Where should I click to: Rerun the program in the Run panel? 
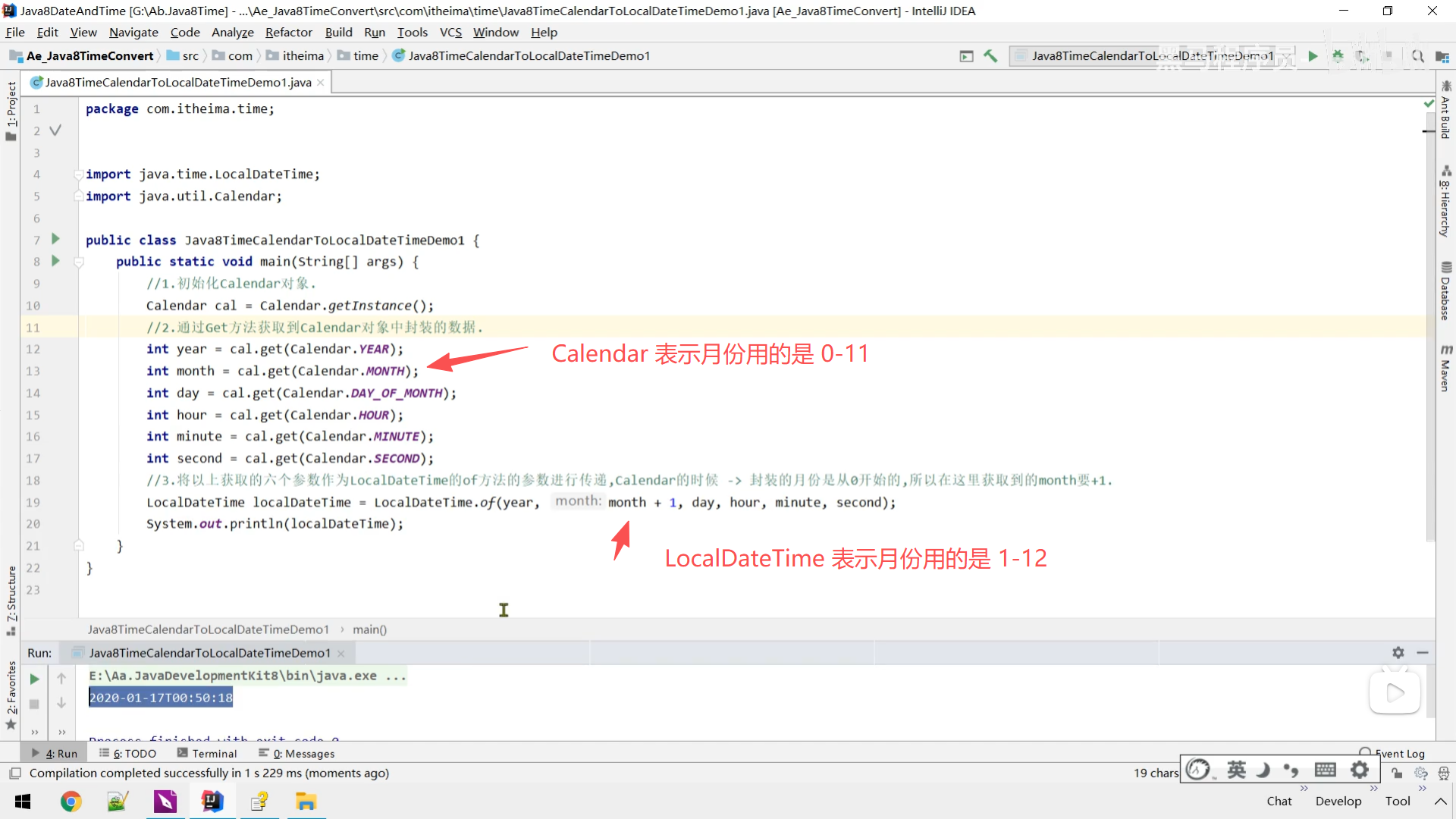coord(34,679)
